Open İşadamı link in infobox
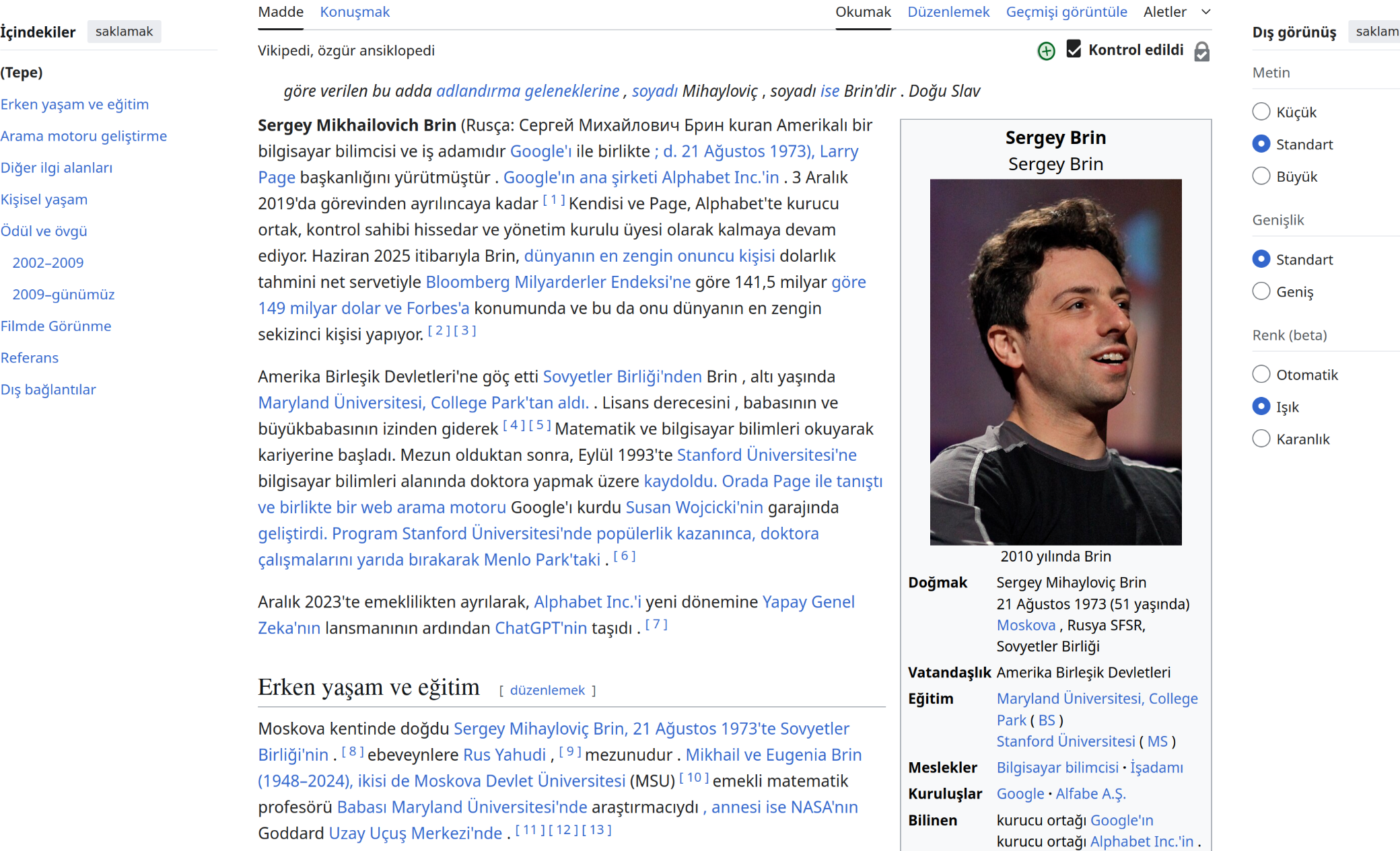Viewport: 1400px width, 851px height. (1156, 768)
